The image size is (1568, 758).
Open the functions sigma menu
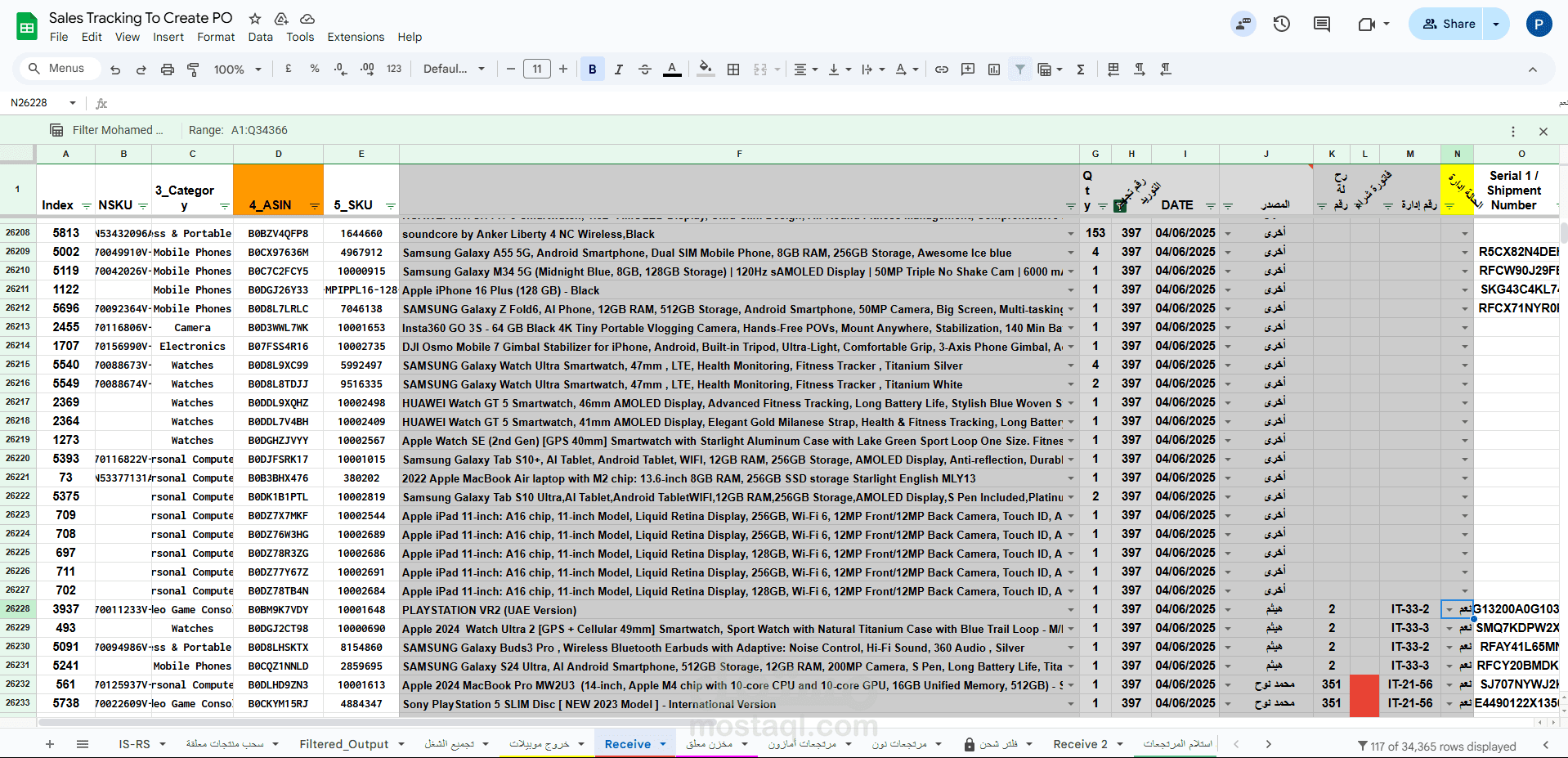1081,70
